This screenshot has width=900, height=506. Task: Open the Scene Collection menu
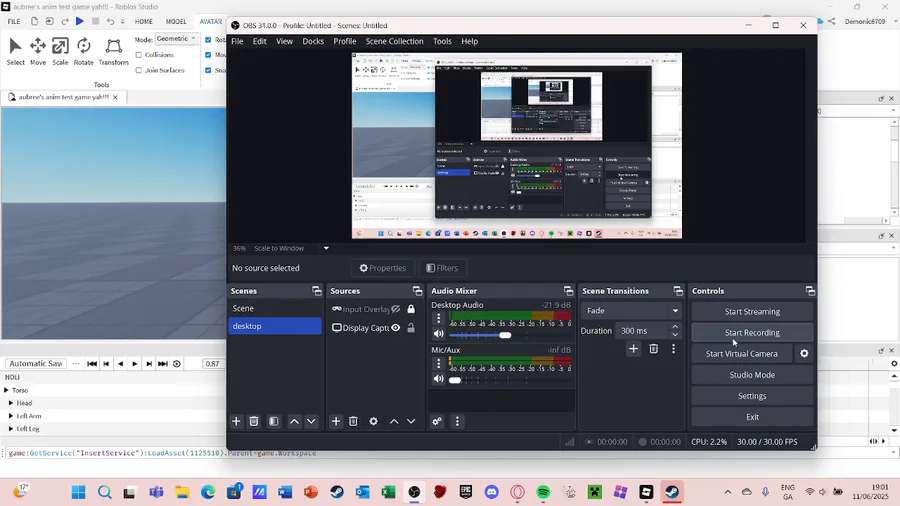click(394, 41)
